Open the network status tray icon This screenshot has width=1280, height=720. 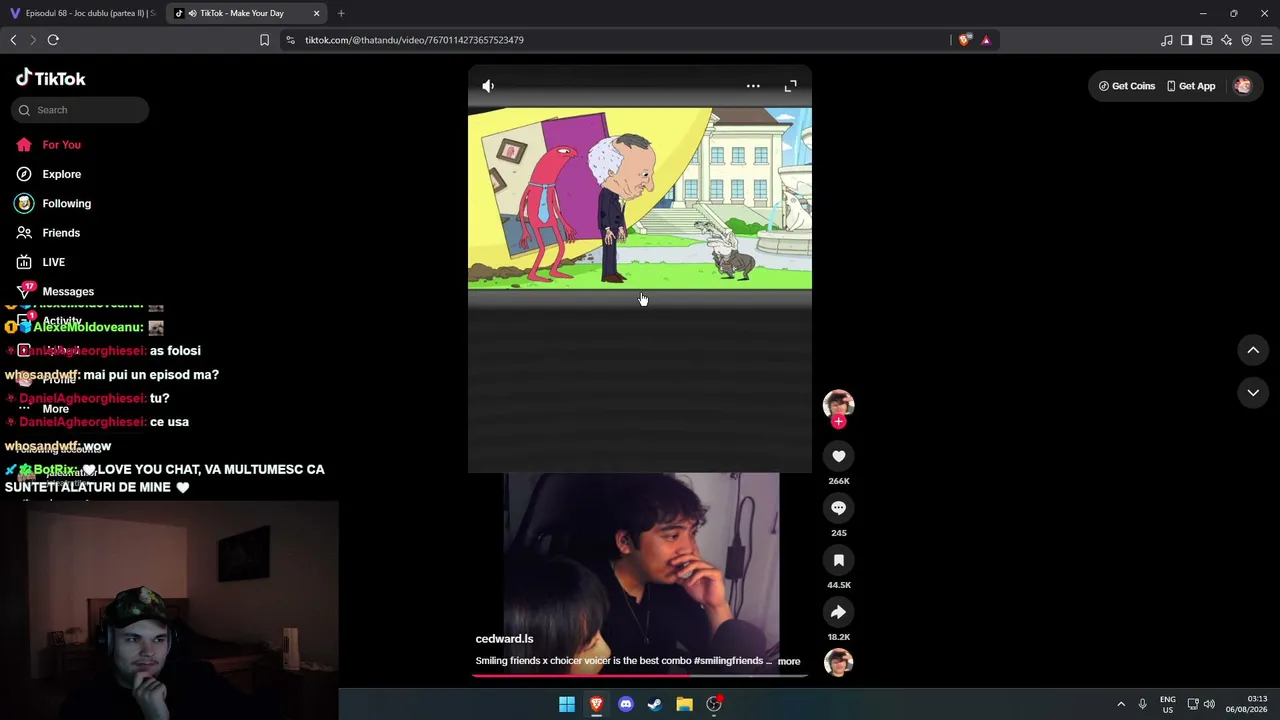(1193, 704)
